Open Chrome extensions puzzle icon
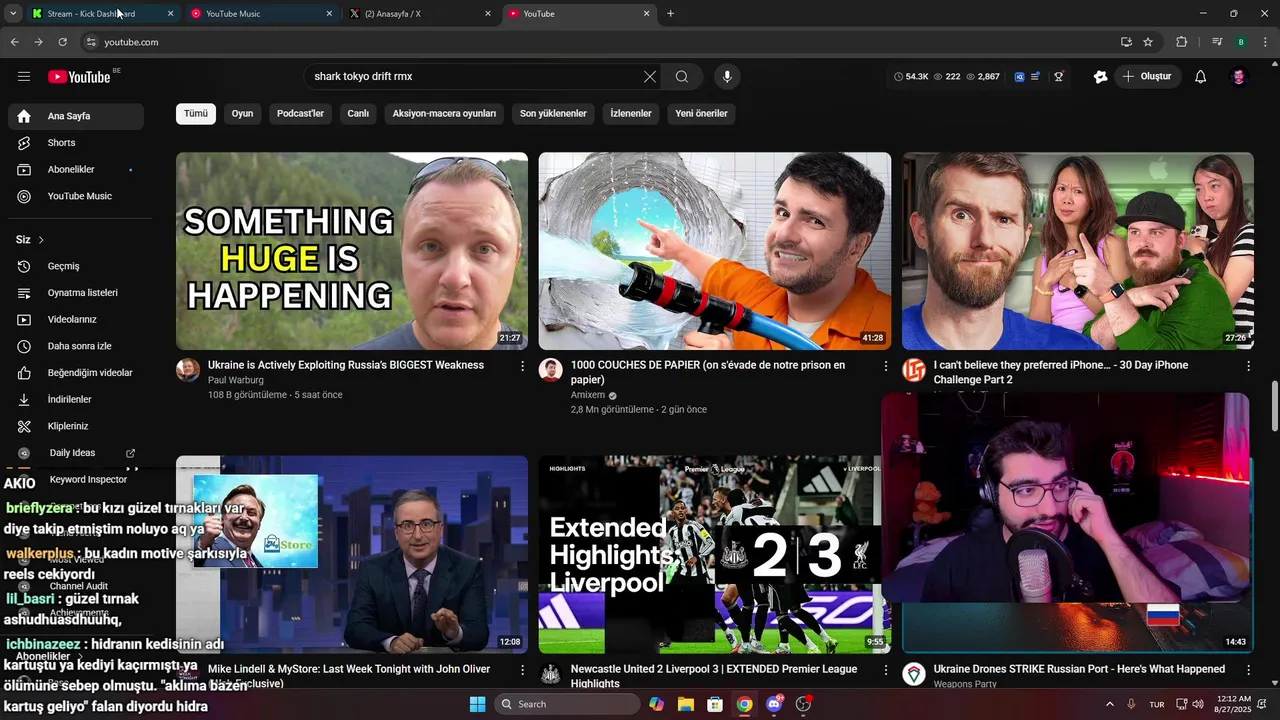1280x720 pixels. [x=1182, y=42]
